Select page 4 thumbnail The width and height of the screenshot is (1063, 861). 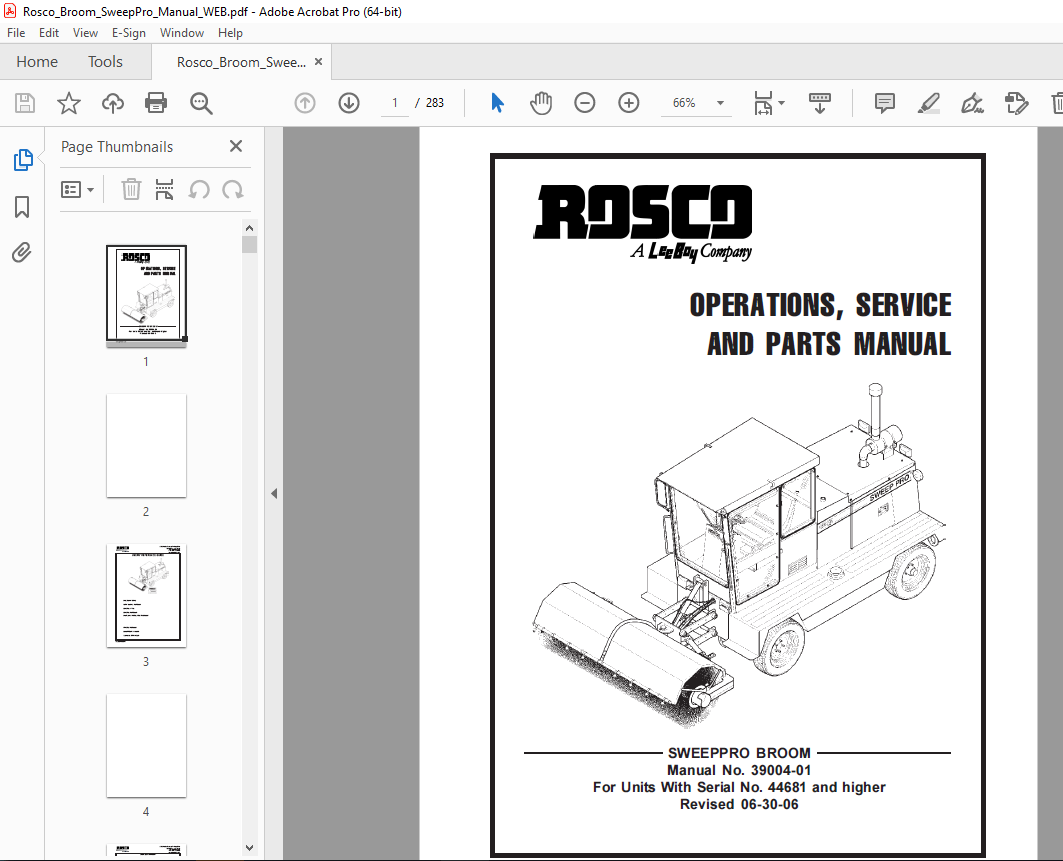146,745
